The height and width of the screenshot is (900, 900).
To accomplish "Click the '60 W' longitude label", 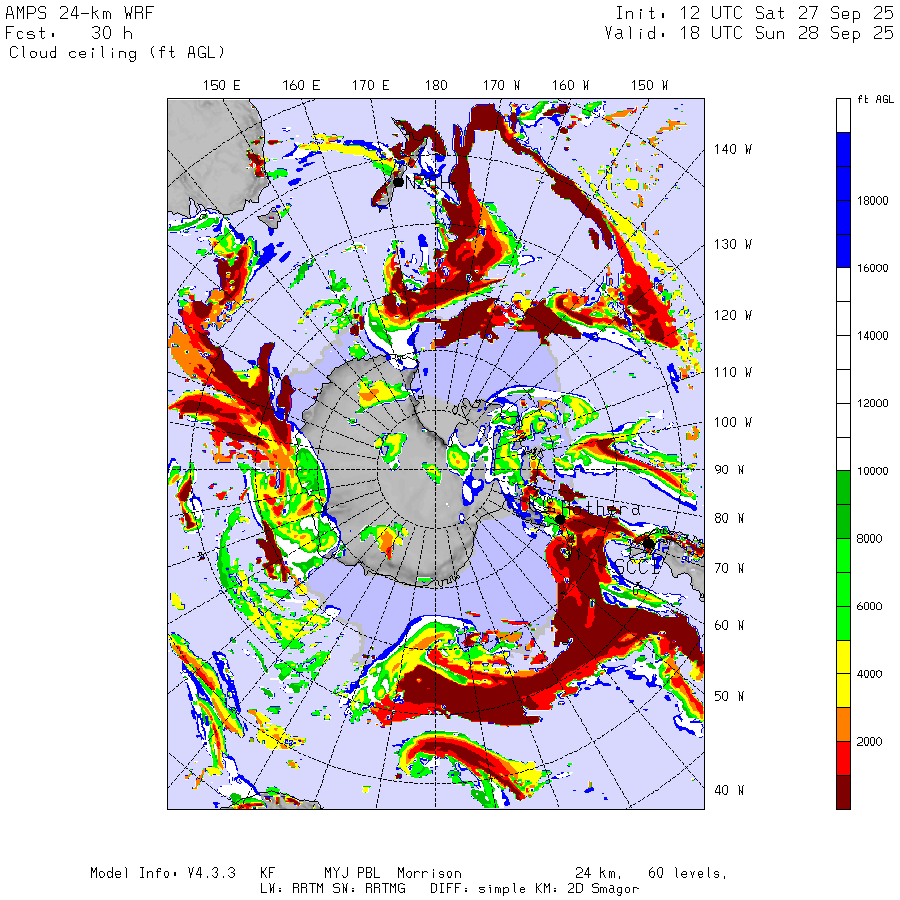I will [729, 625].
